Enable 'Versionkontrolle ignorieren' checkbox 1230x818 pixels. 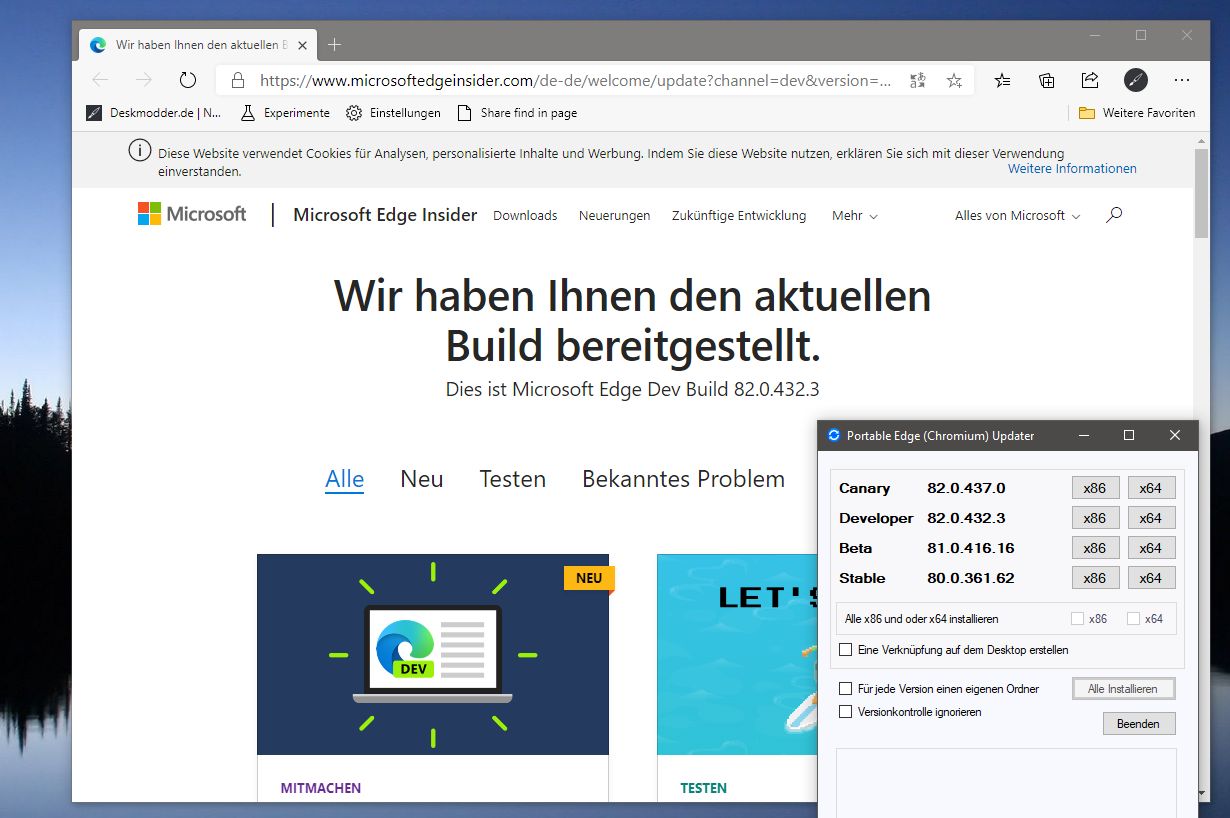(846, 712)
